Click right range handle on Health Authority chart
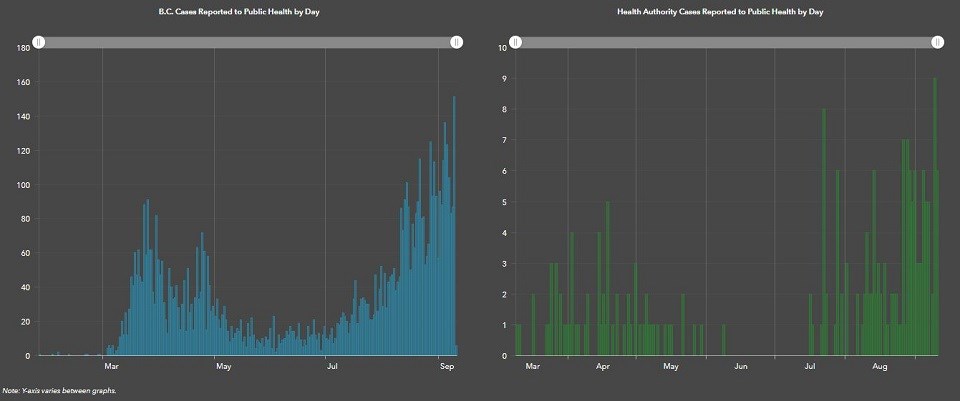The image size is (960, 401). coord(937,42)
